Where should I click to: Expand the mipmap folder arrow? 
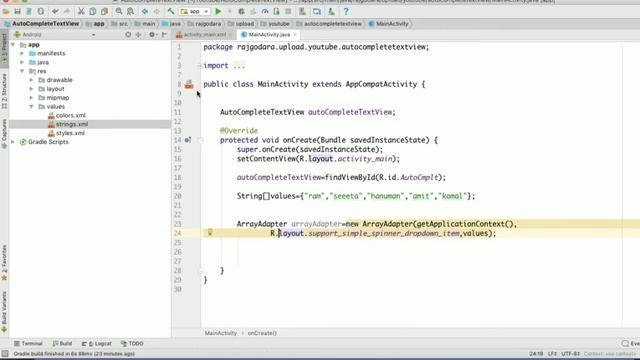coord(31,98)
